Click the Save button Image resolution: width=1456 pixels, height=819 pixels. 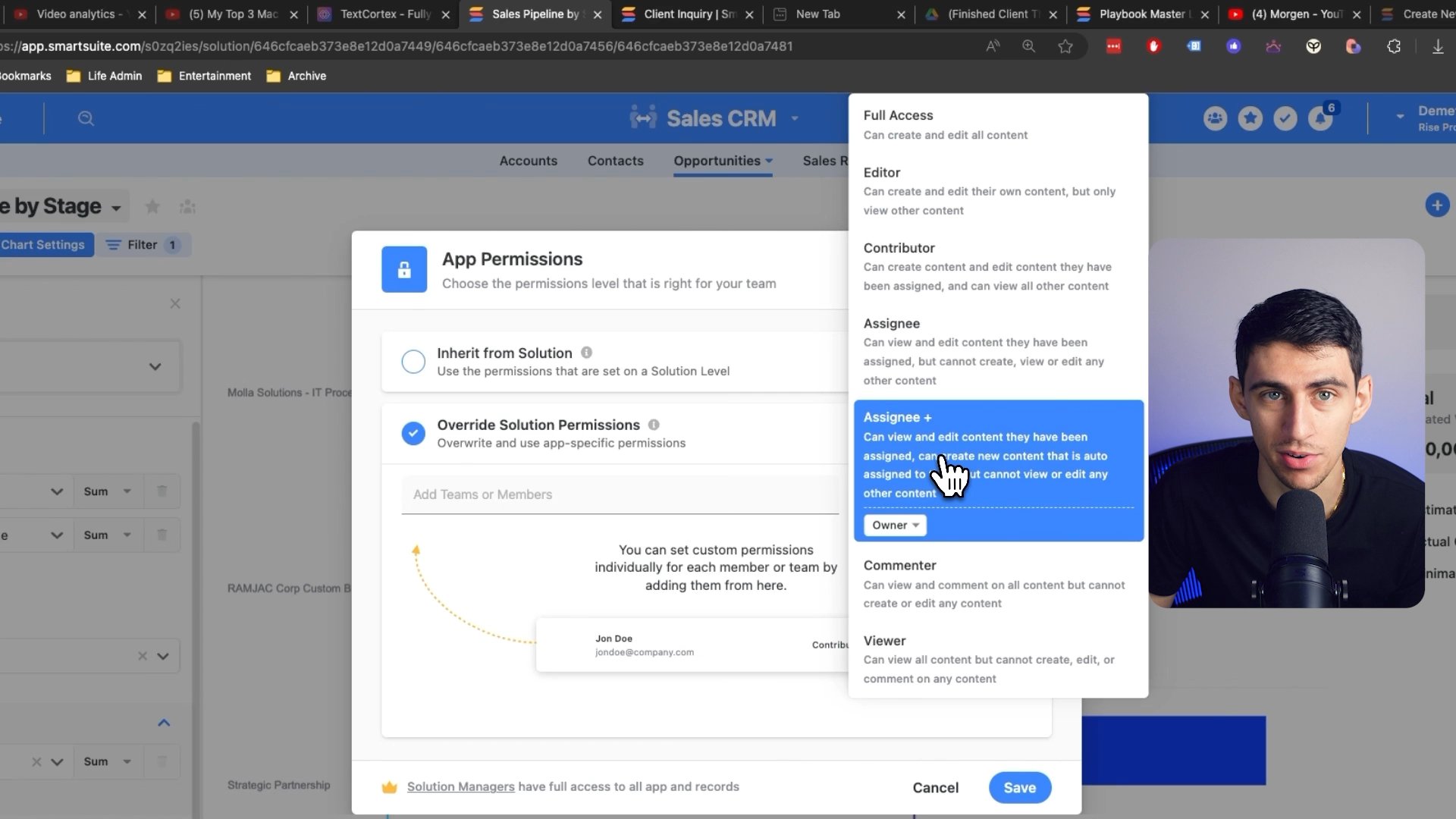point(1019,787)
